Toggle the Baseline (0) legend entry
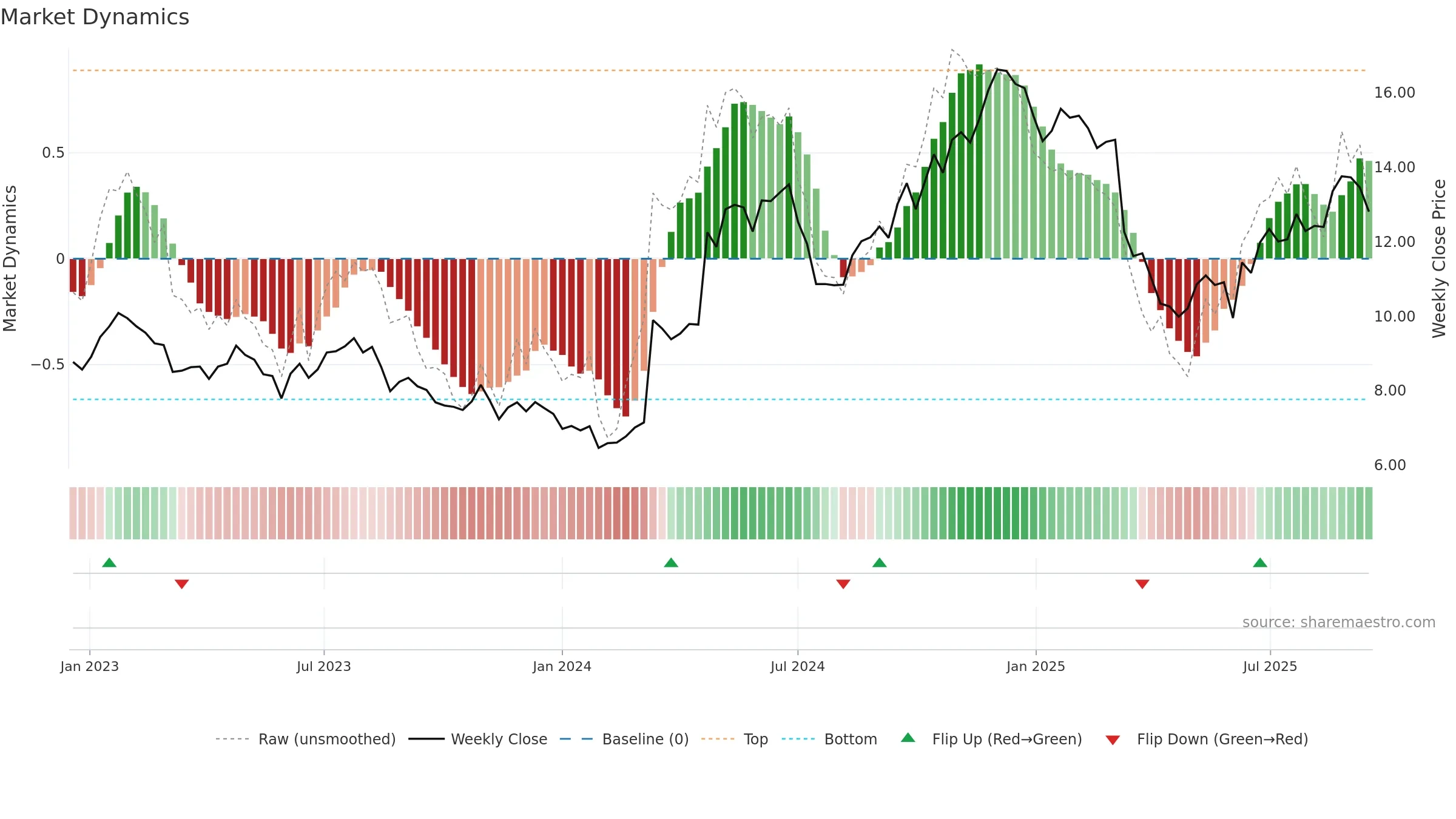This screenshot has width=1456, height=819. [x=624, y=739]
